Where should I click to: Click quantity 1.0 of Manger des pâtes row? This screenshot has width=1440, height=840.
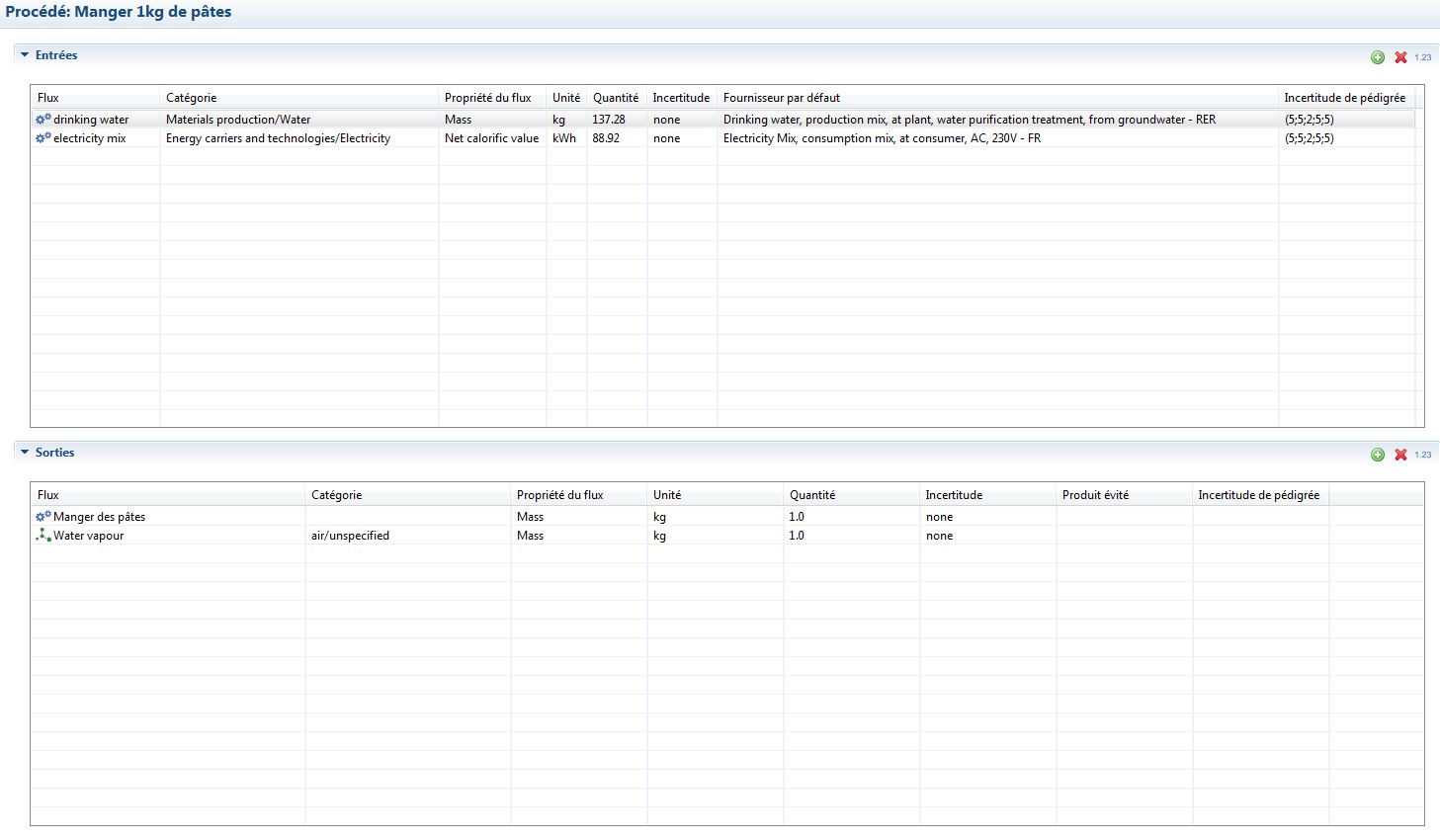click(x=851, y=517)
